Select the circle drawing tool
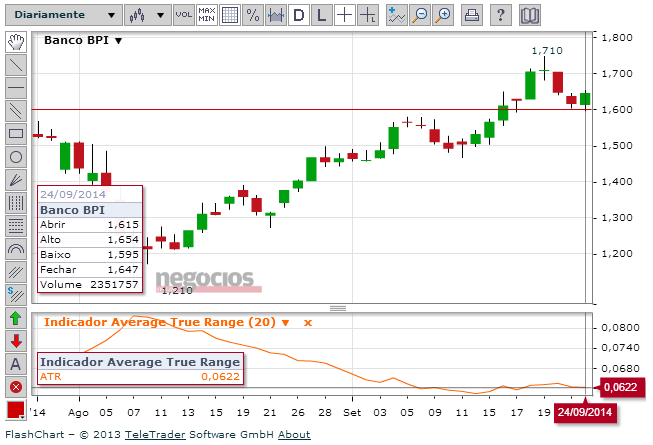653x445 pixels. click(x=16, y=157)
